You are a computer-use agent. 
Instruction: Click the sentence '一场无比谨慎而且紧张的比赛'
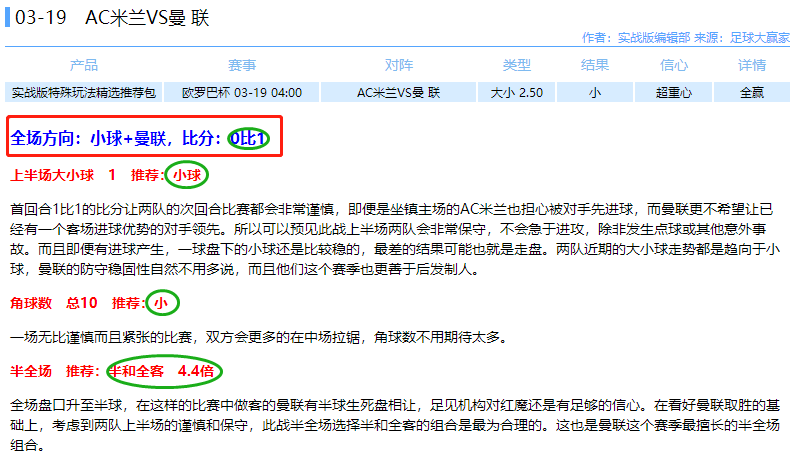coord(101,337)
